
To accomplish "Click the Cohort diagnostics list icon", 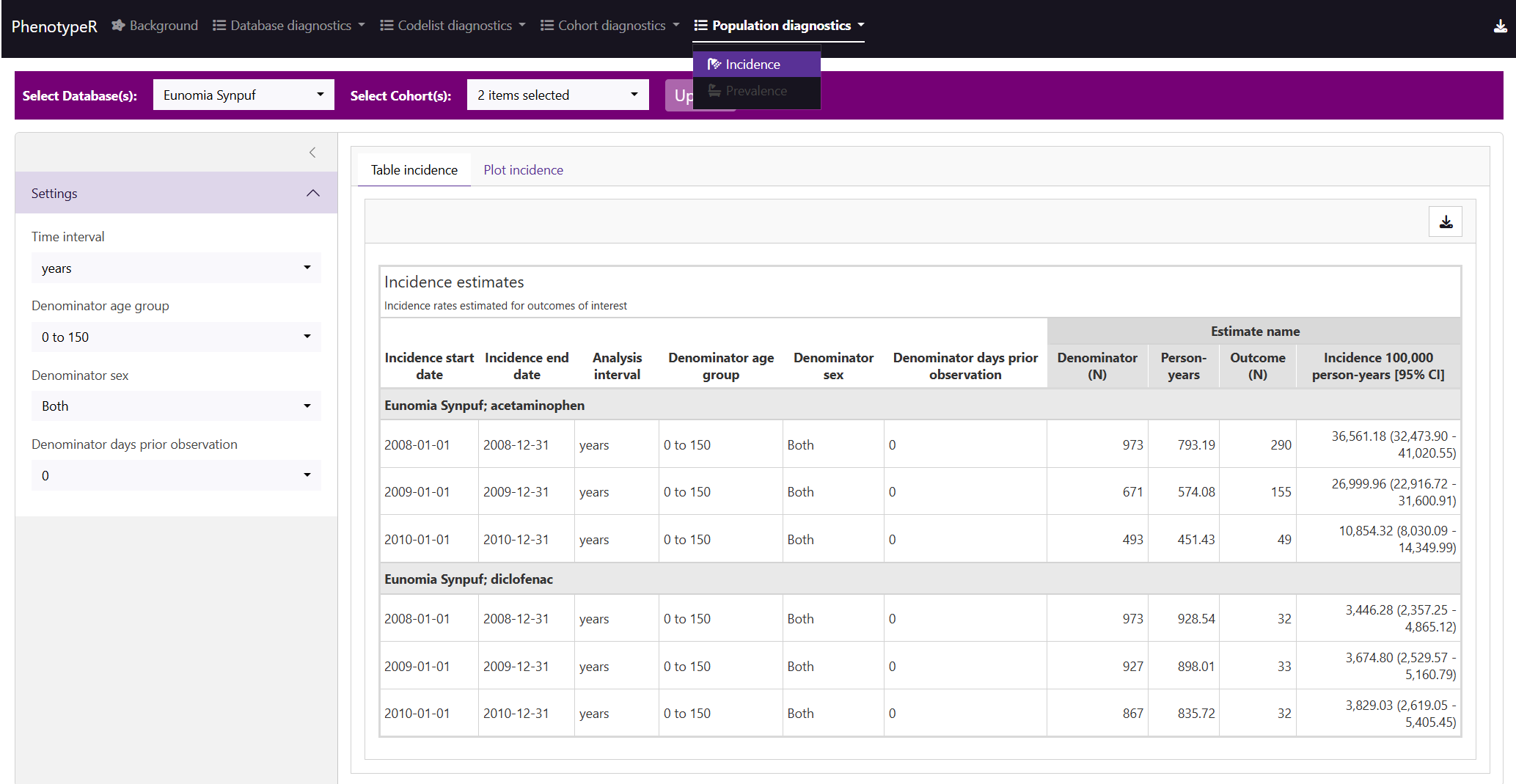I will click(547, 26).
